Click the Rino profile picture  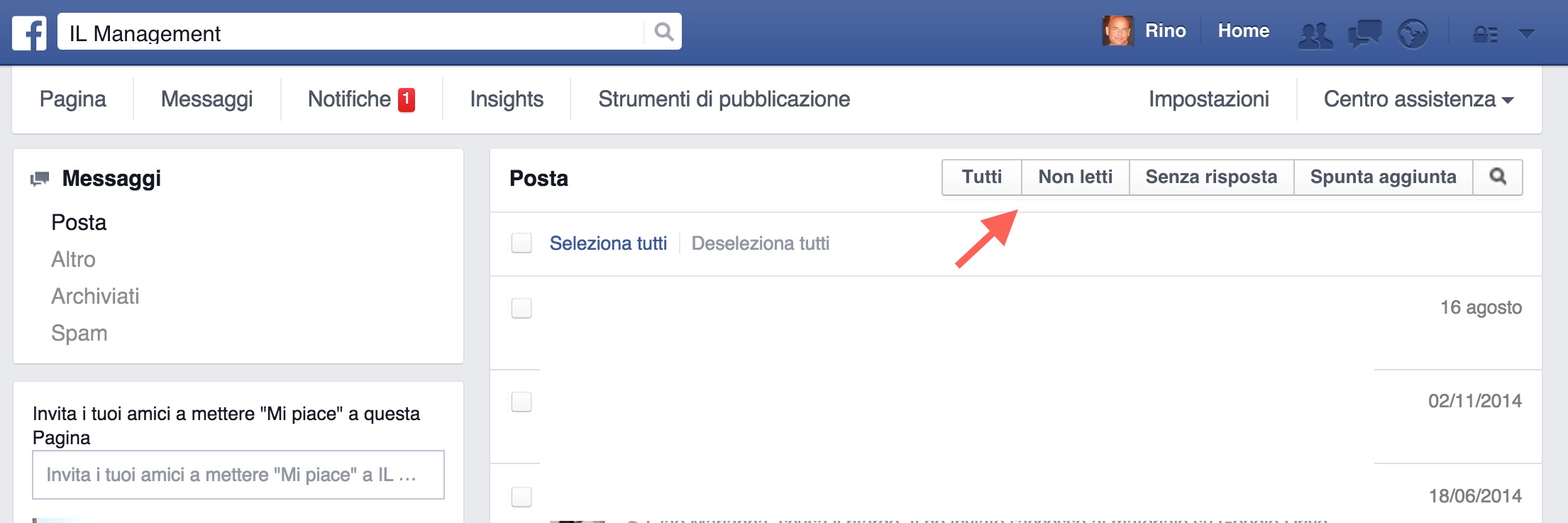point(1117,31)
